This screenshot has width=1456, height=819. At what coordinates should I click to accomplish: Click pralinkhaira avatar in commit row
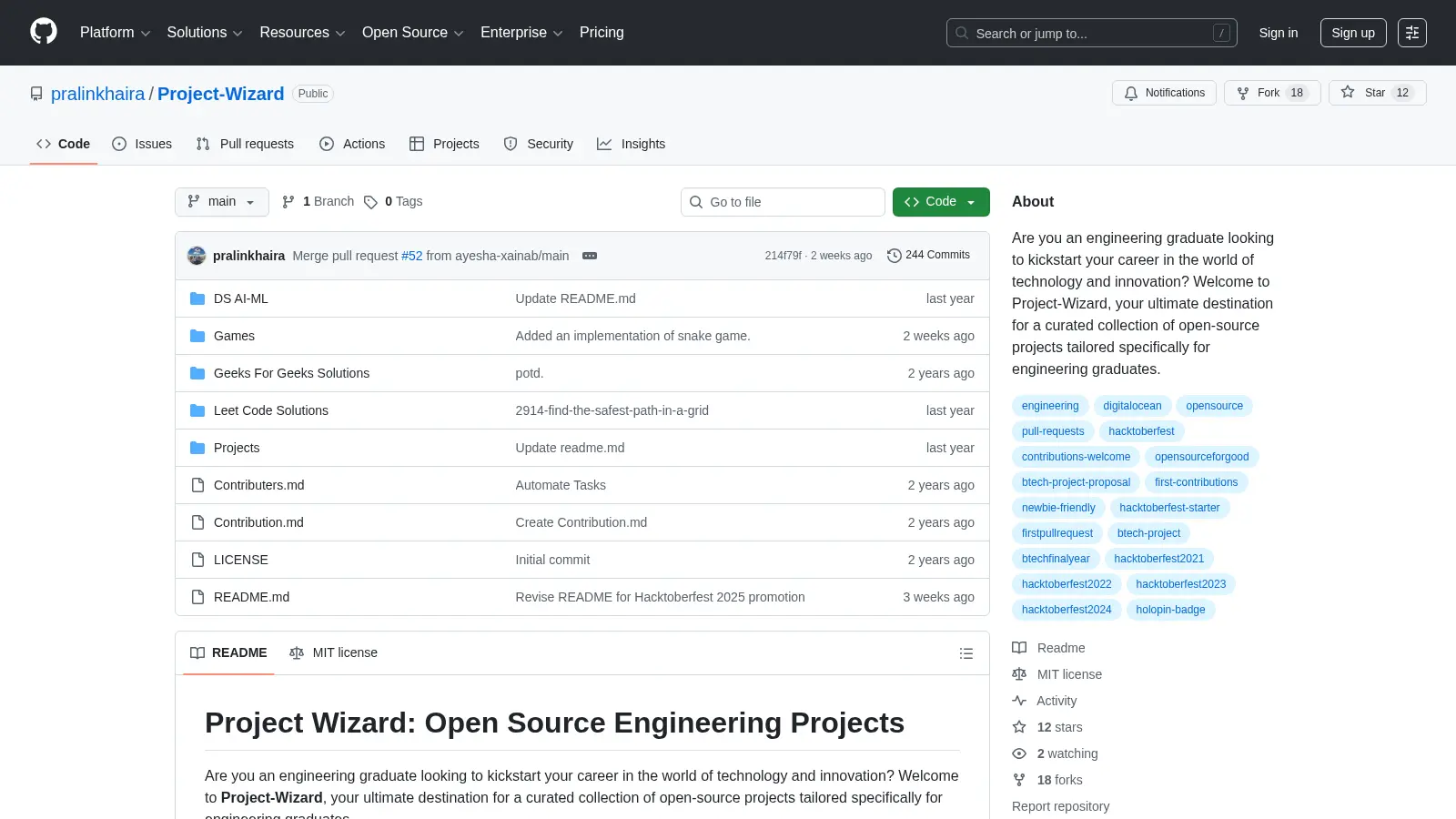(x=197, y=256)
